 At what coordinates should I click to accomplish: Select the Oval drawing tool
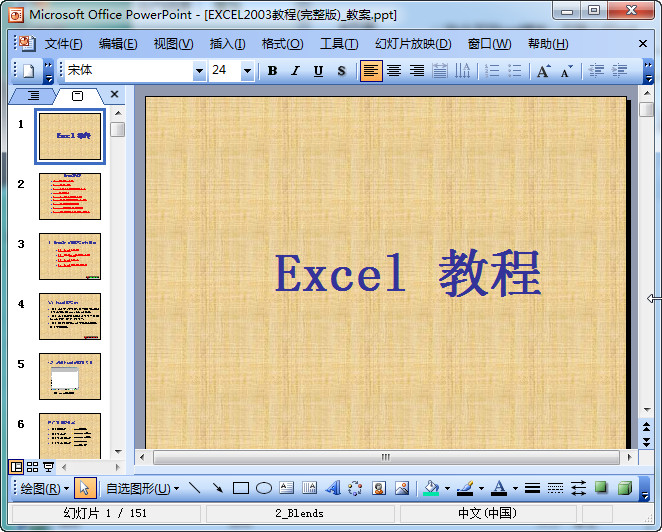[264, 489]
